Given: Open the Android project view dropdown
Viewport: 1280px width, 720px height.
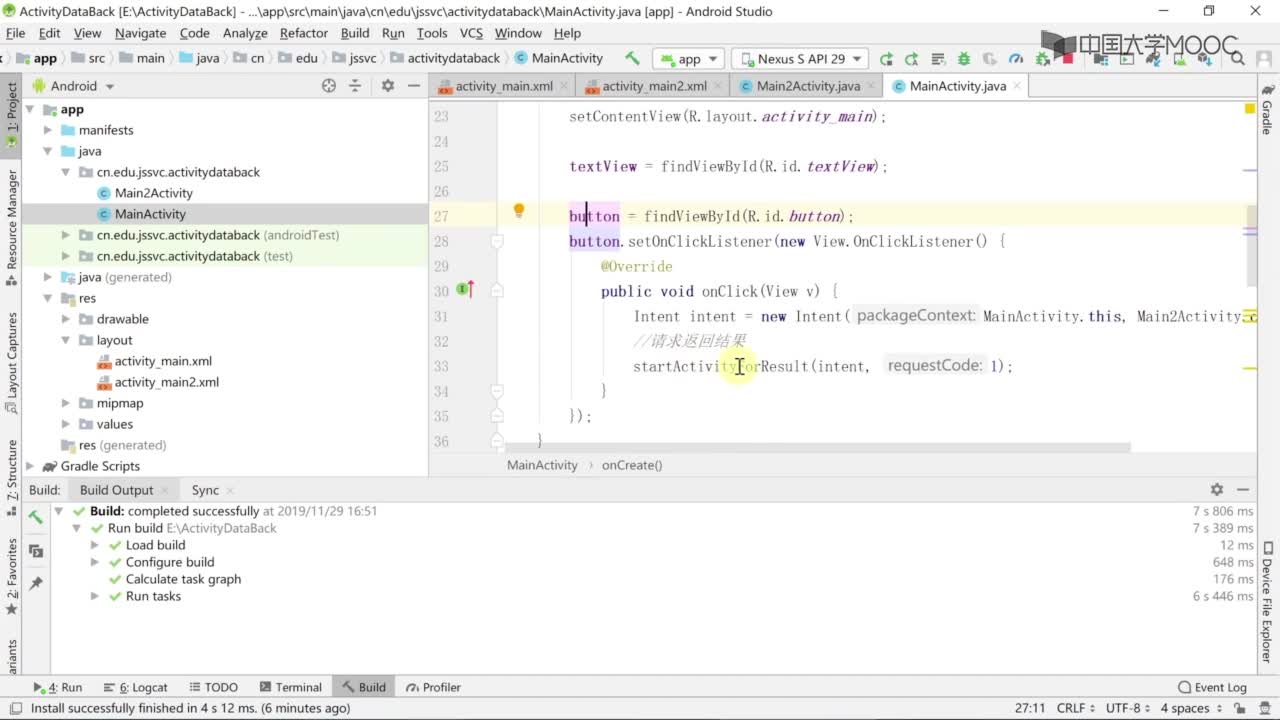Looking at the screenshot, I should click(74, 86).
